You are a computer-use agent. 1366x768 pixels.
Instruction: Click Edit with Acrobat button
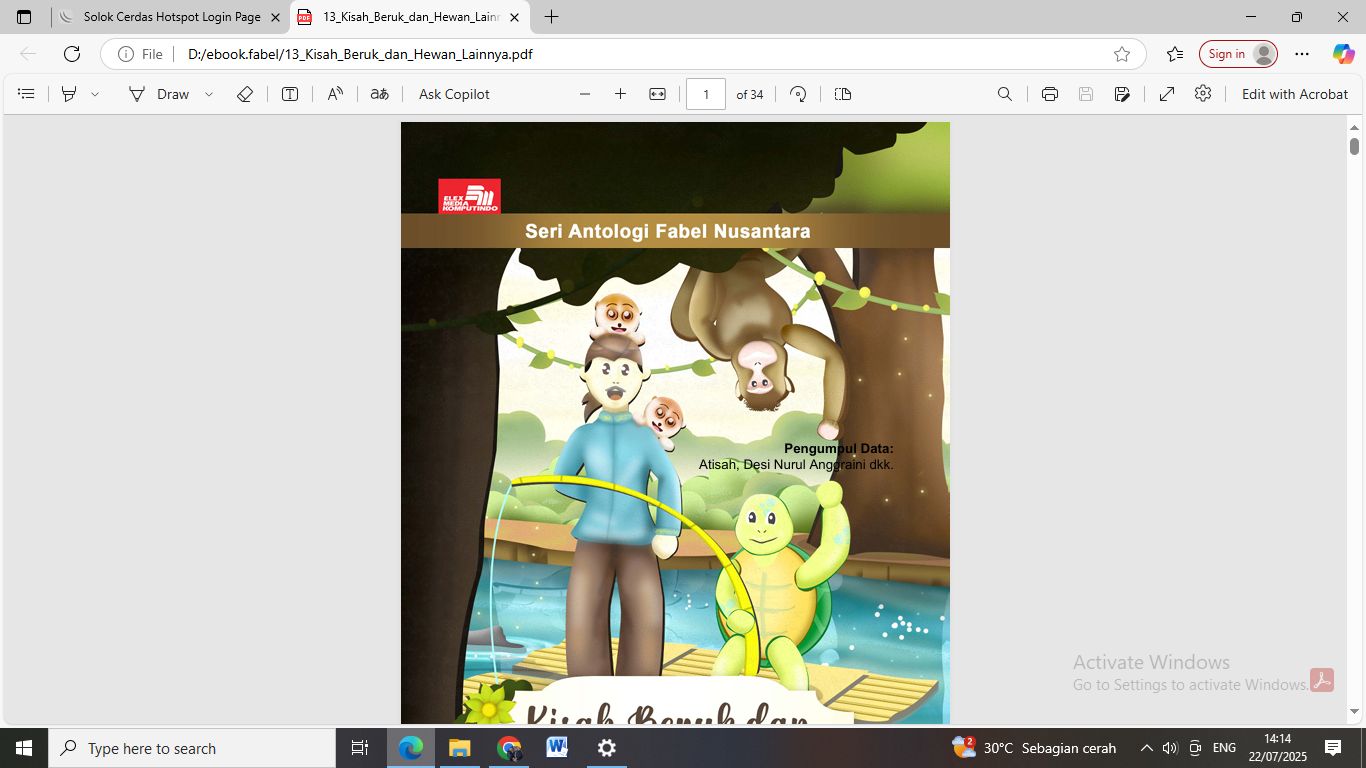(1295, 94)
